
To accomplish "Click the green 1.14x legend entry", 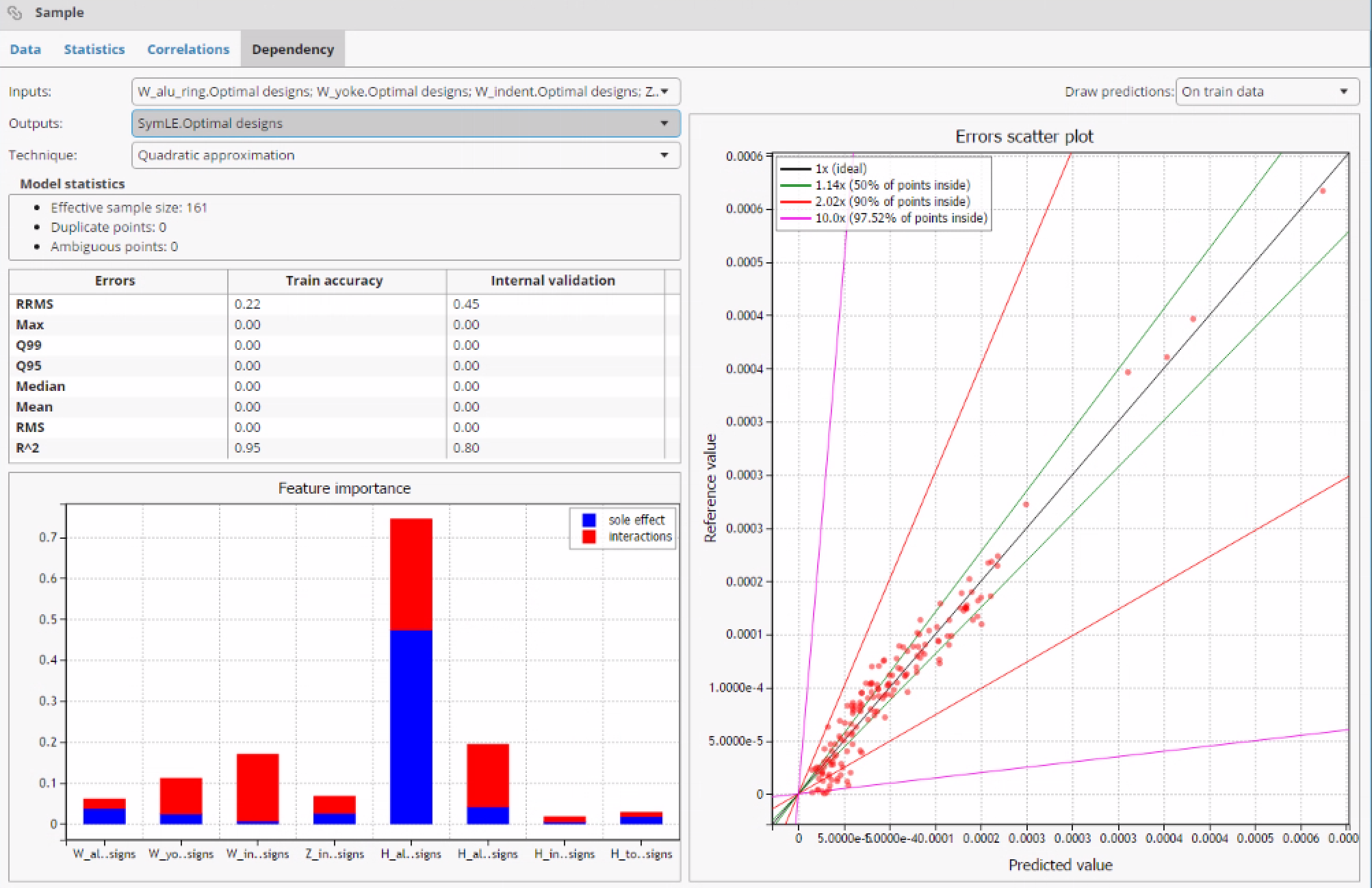I will coord(875,186).
